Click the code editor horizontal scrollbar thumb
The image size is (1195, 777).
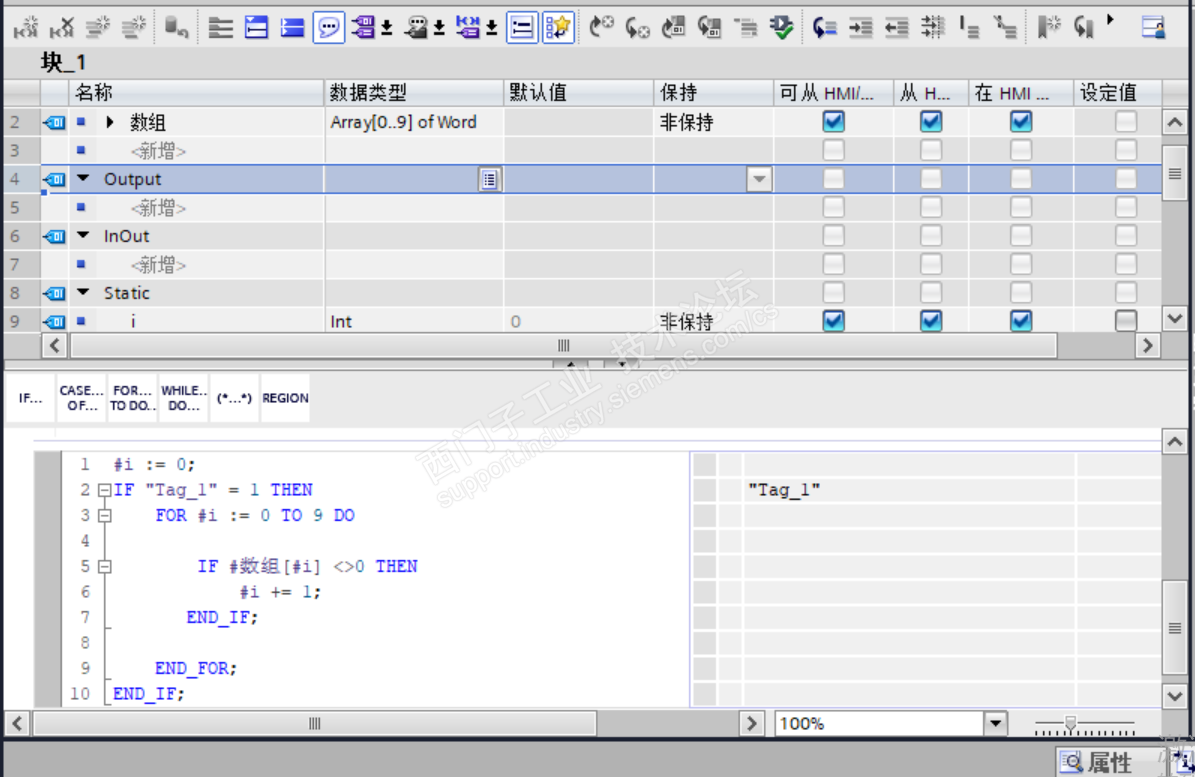(x=315, y=724)
